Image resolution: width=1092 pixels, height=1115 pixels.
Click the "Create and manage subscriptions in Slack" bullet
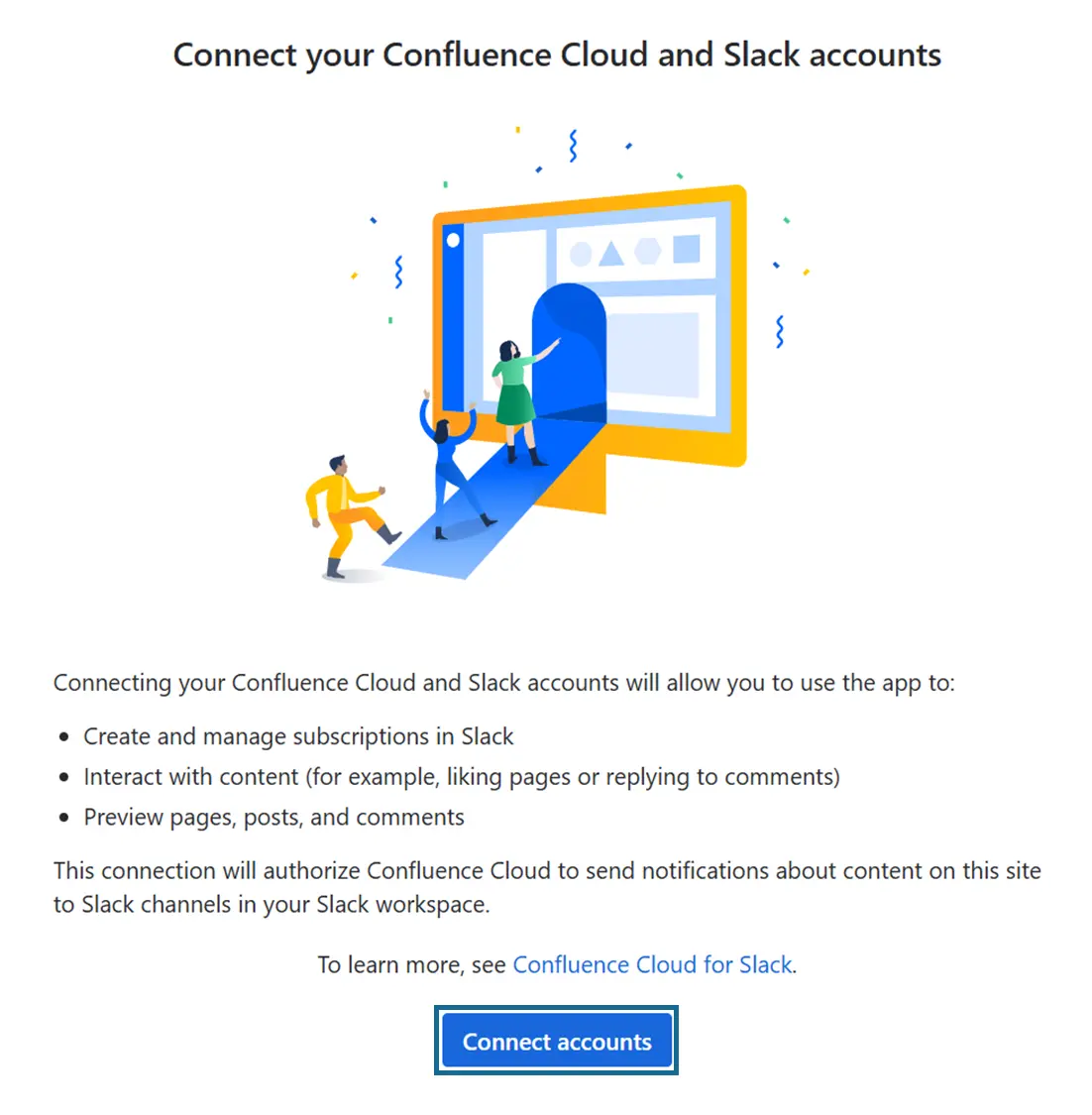(x=298, y=736)
